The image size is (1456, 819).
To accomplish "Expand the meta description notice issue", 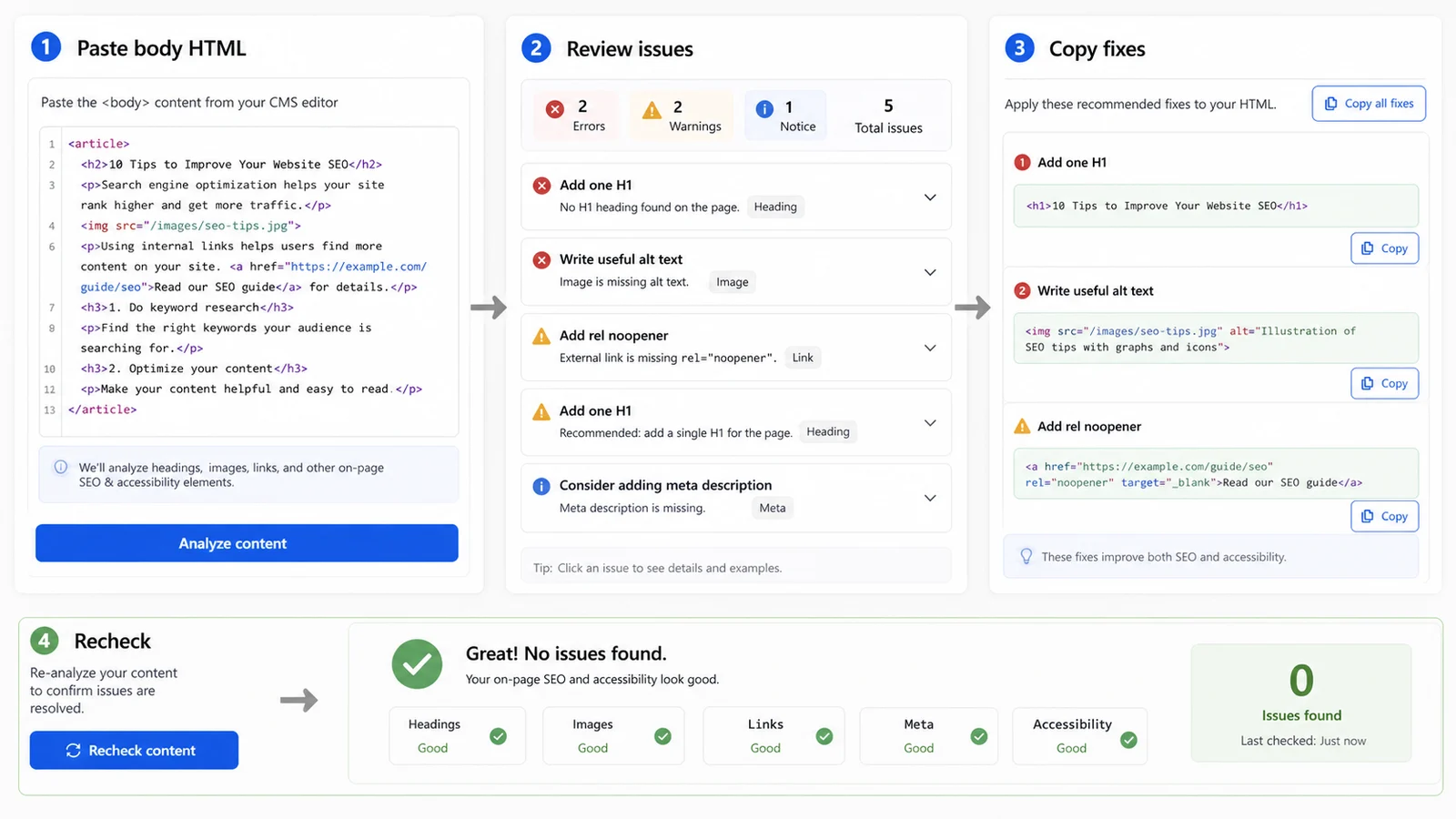I will coord(930,498).
